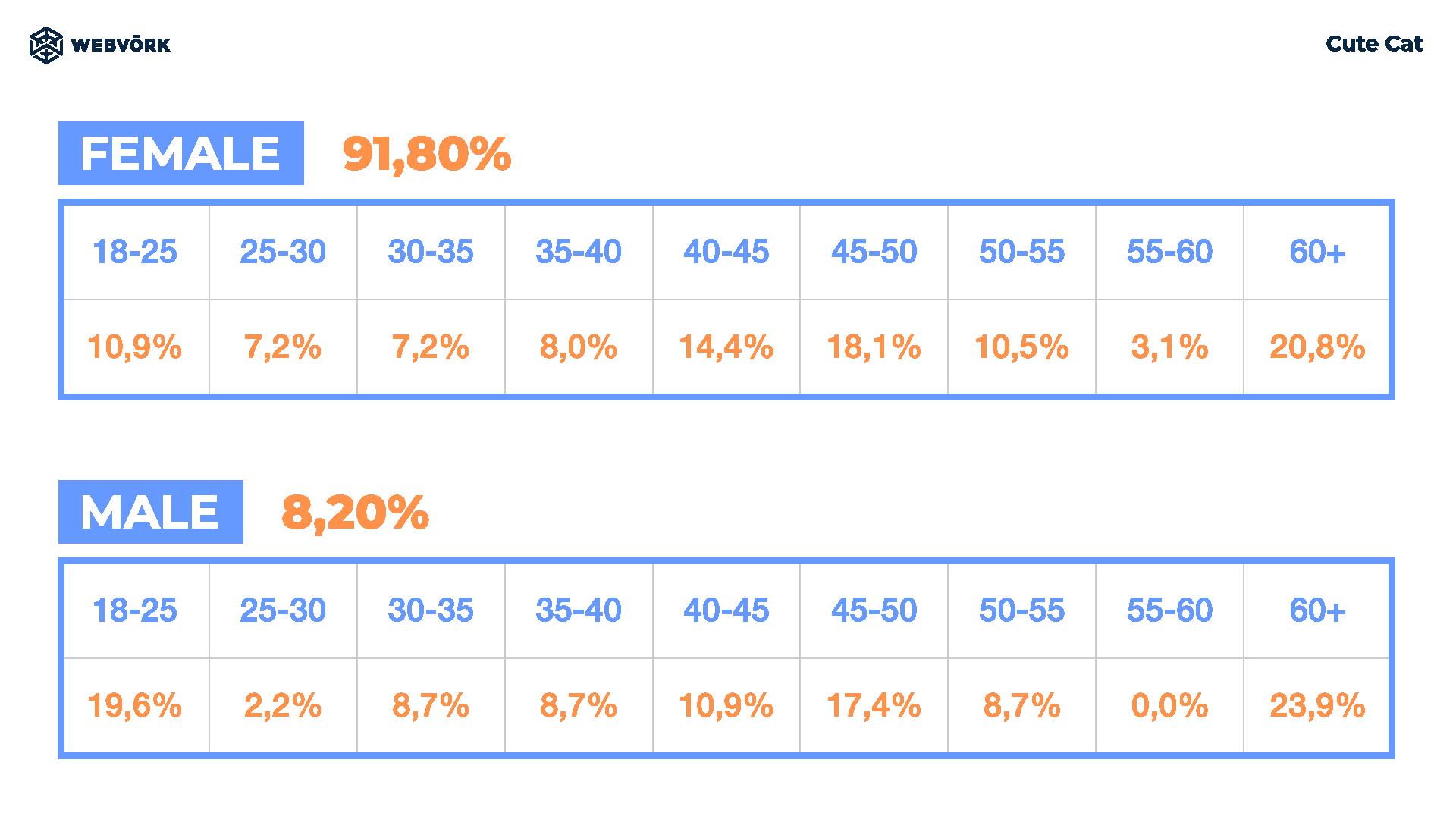Click the female 60+ age header cell
Image resolution: width=1456 pixels, height=819 pixels.
pos(1316,252)
